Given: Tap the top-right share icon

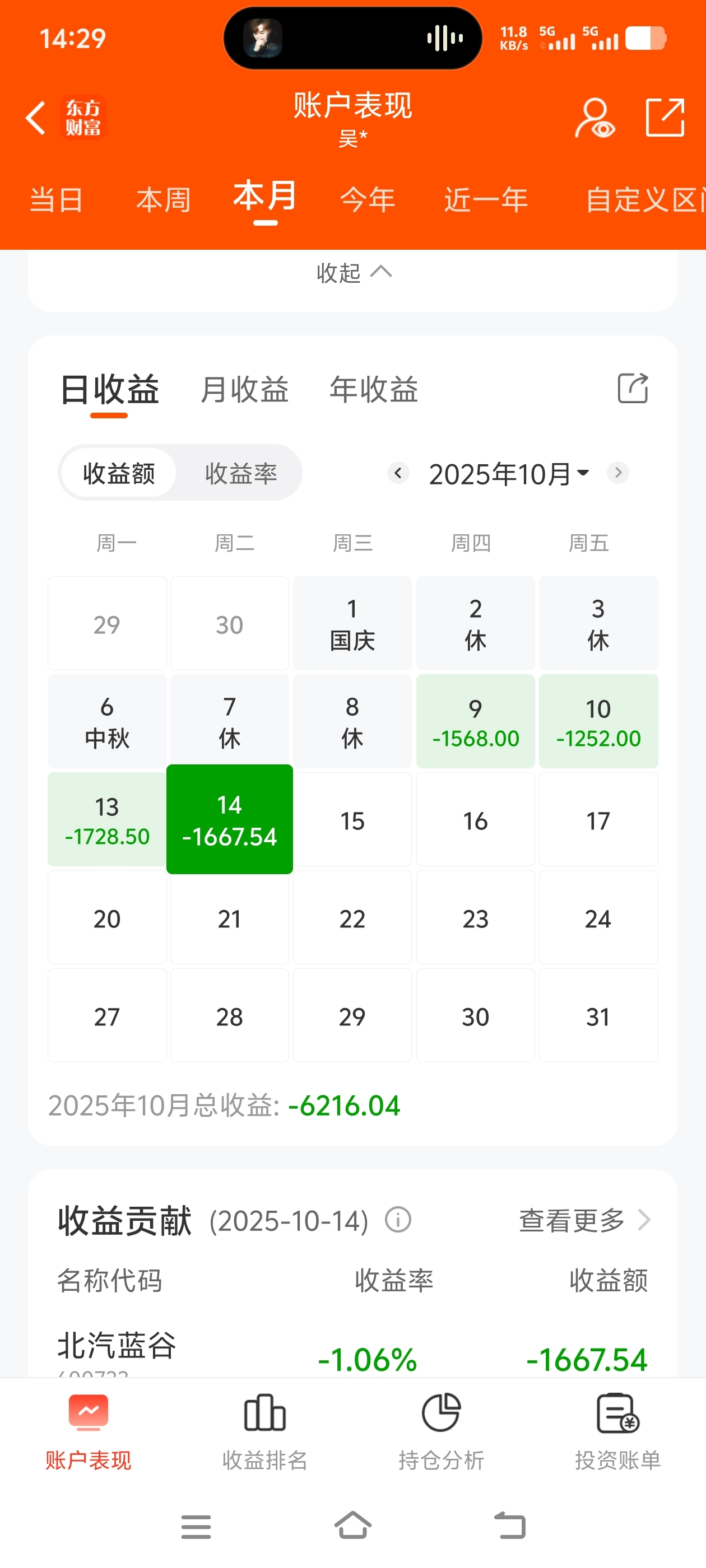Looking at the screenshot, I should click(x=665, y=118).
